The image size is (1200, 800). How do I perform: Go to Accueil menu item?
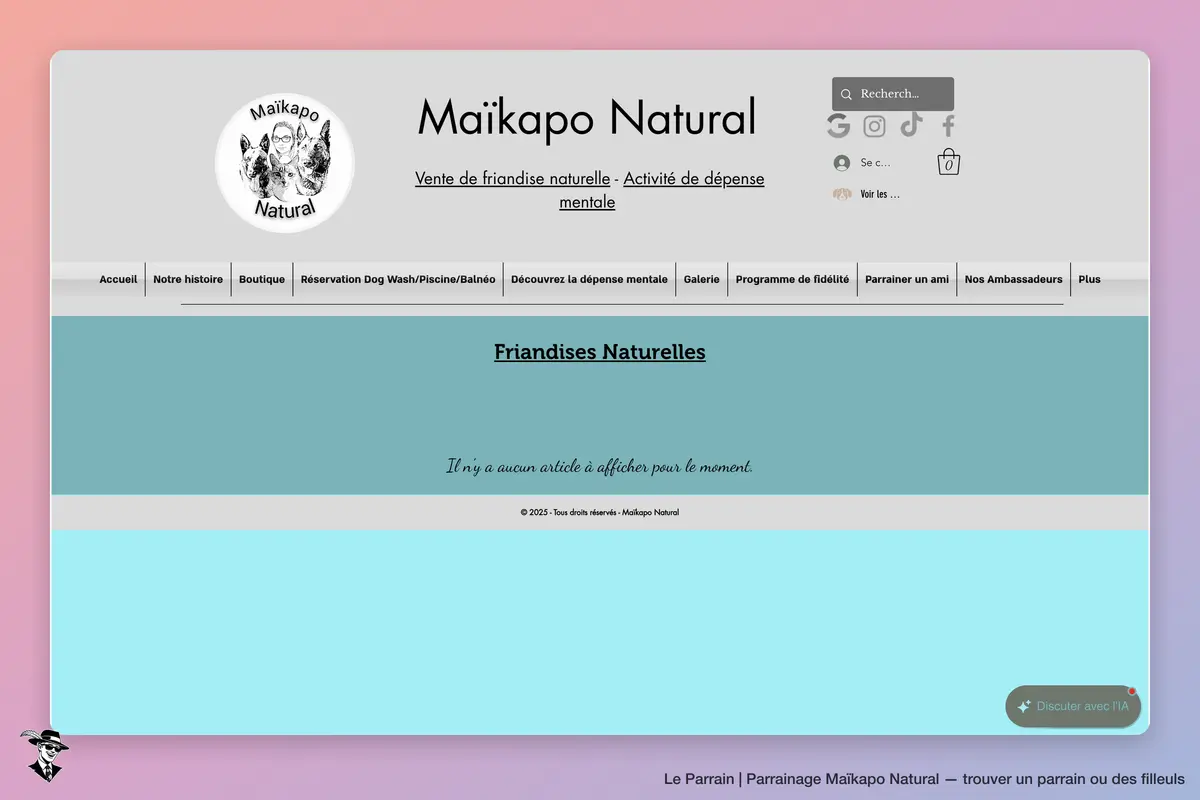118,280
